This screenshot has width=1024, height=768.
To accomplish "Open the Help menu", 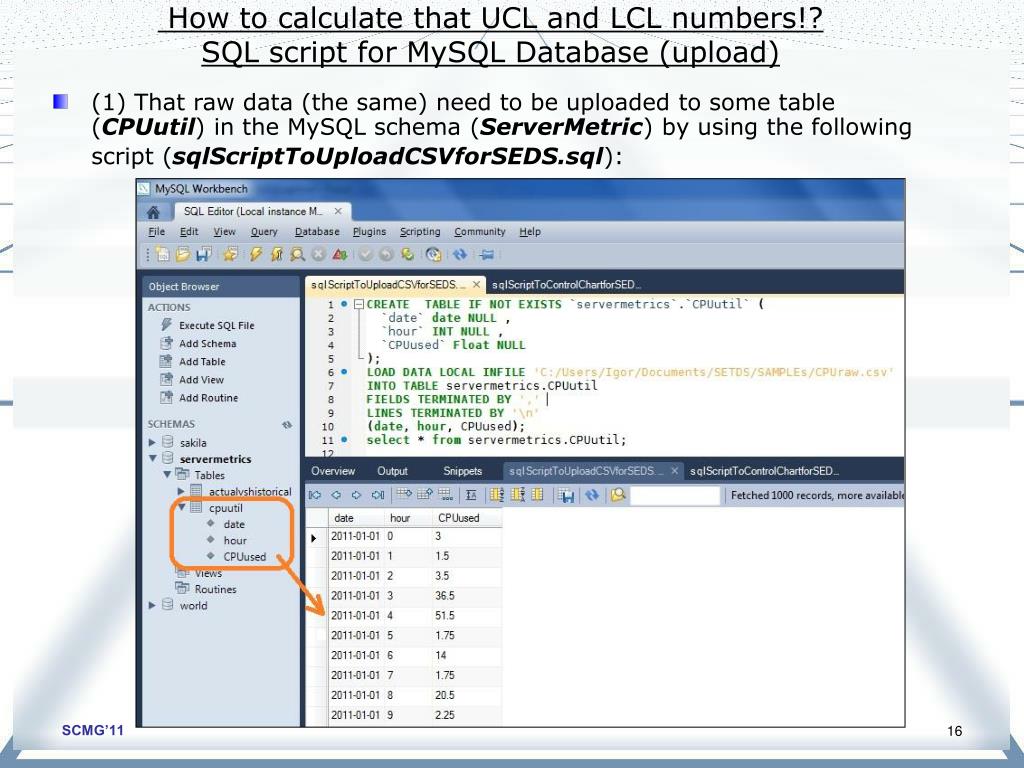I will (530, 232).
